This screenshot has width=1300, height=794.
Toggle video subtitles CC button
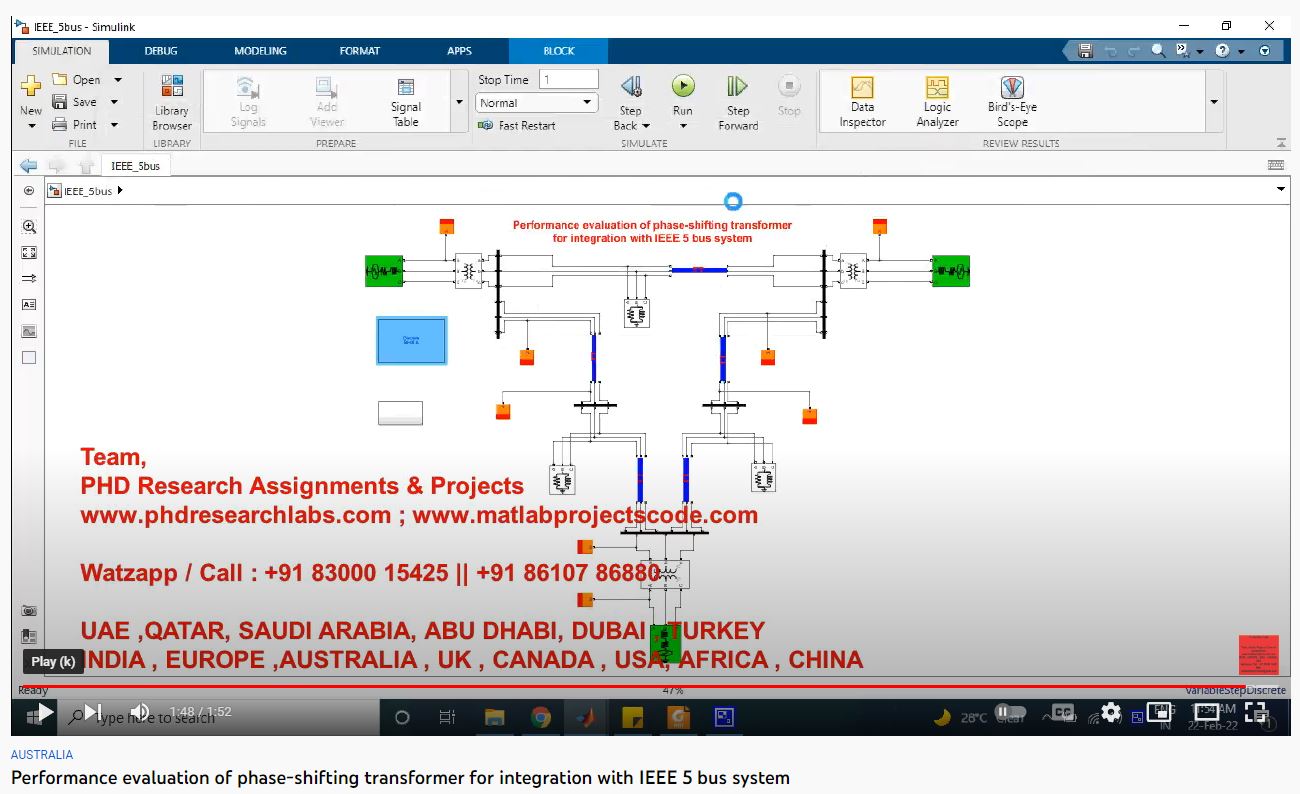click(1063, 712)
